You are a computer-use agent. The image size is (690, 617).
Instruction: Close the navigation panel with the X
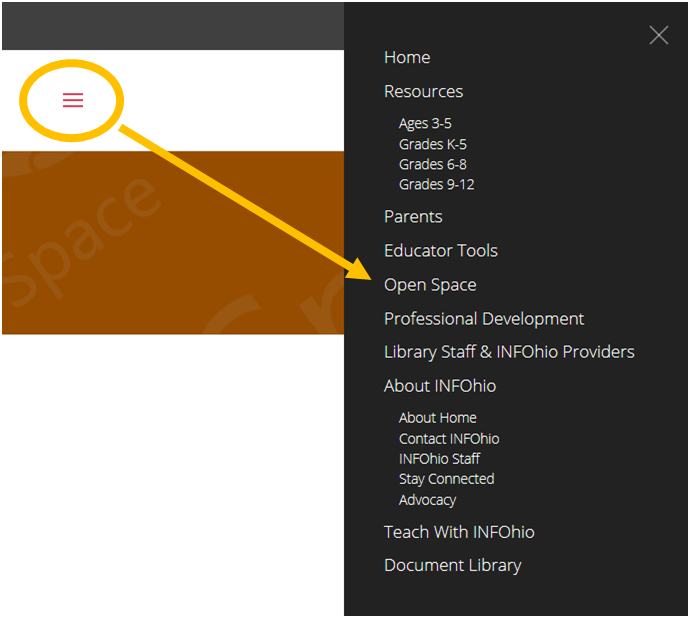(x=659, y=35)
